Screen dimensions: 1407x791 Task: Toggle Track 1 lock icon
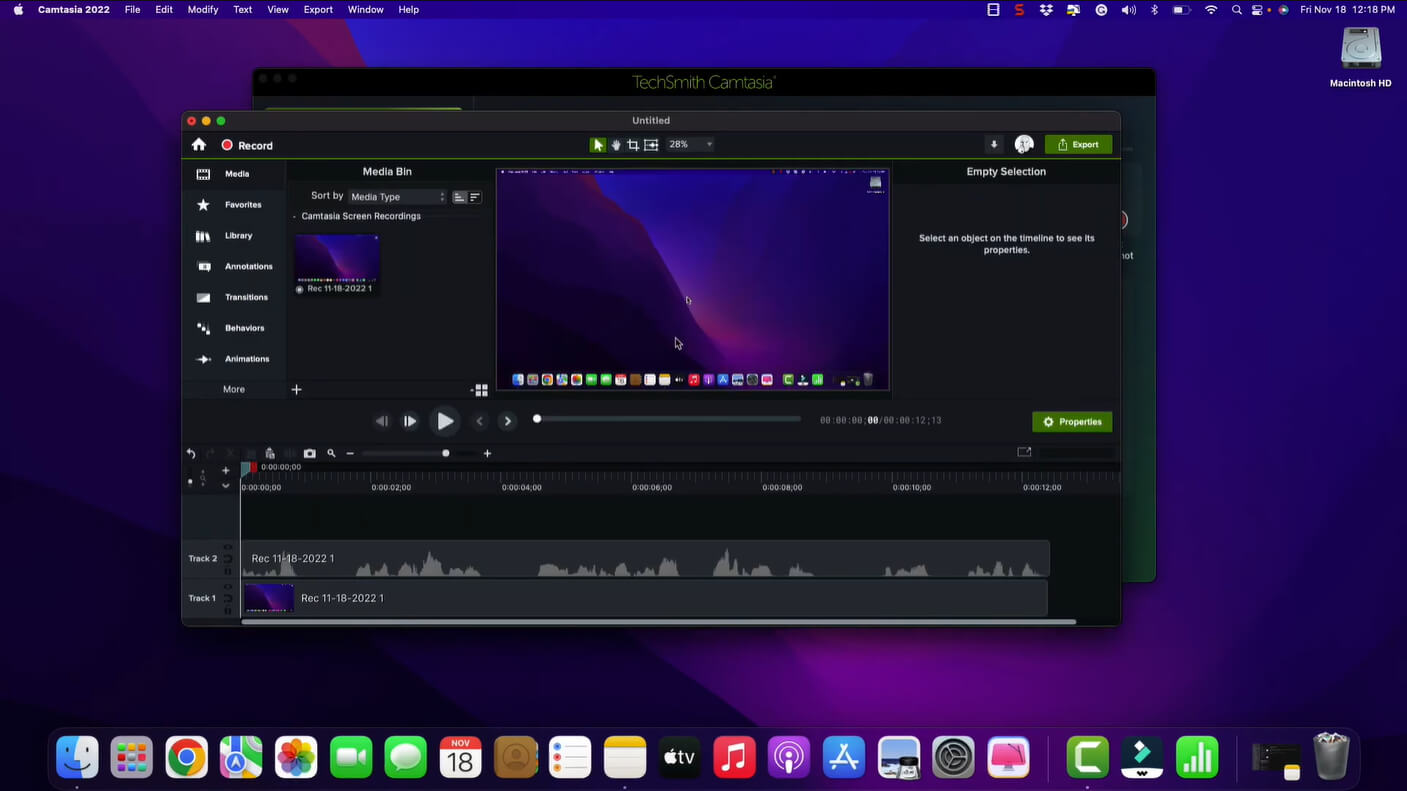pyautogui.click(x=227, y=610)
